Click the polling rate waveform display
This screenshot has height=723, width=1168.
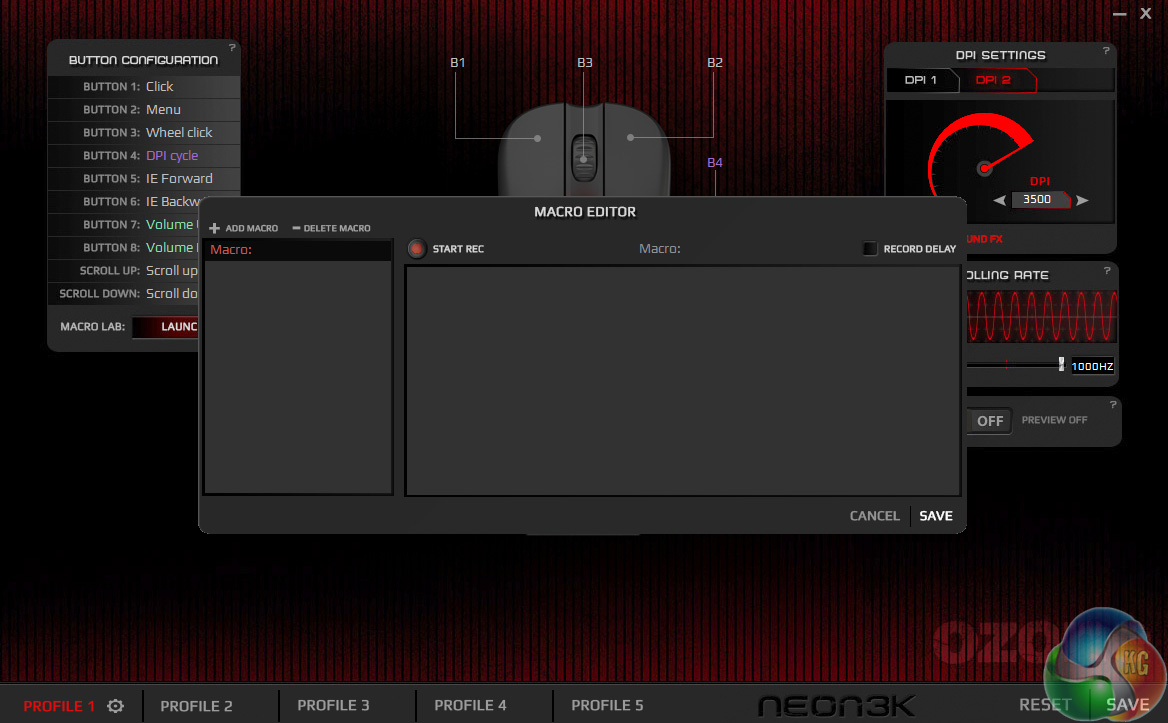click(1041, 316)
